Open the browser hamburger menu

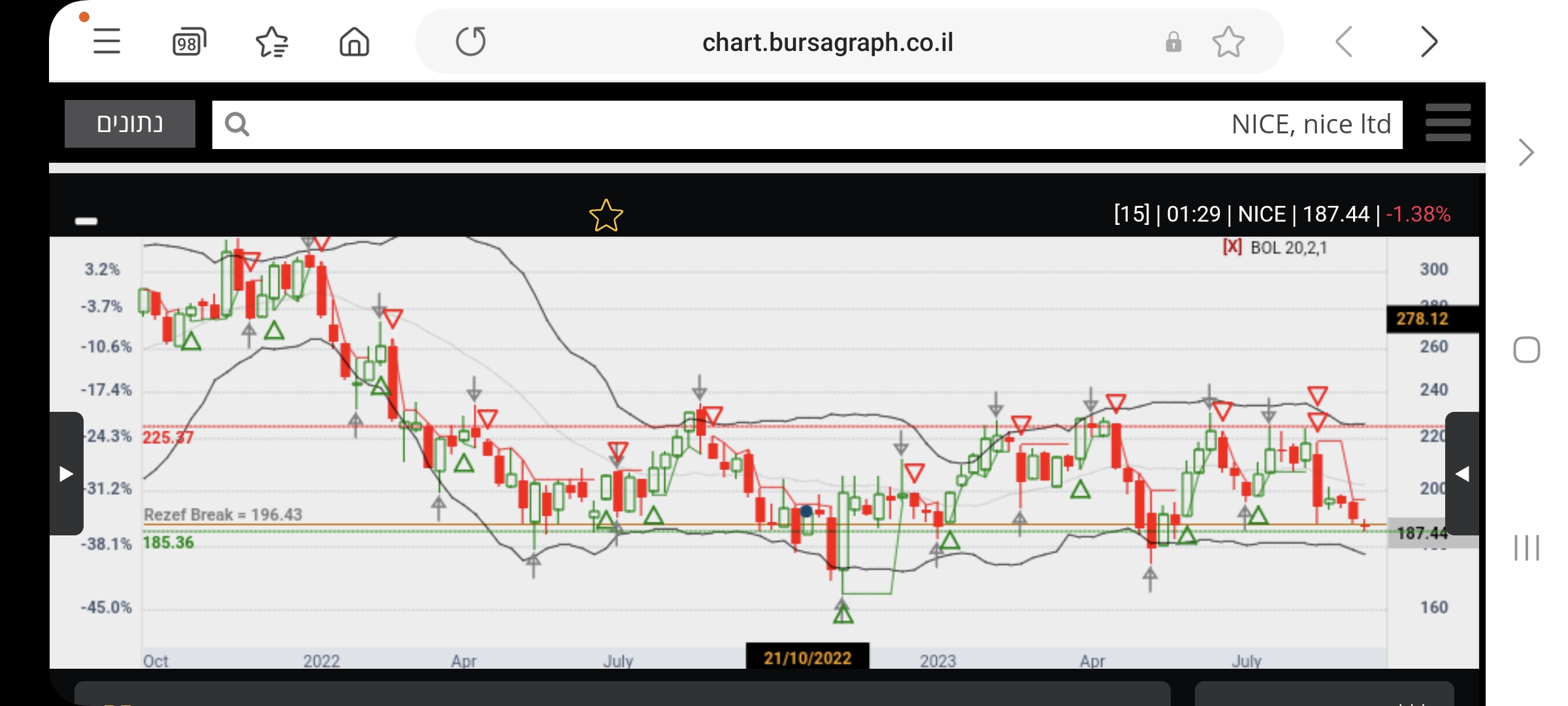pos(106,42)
